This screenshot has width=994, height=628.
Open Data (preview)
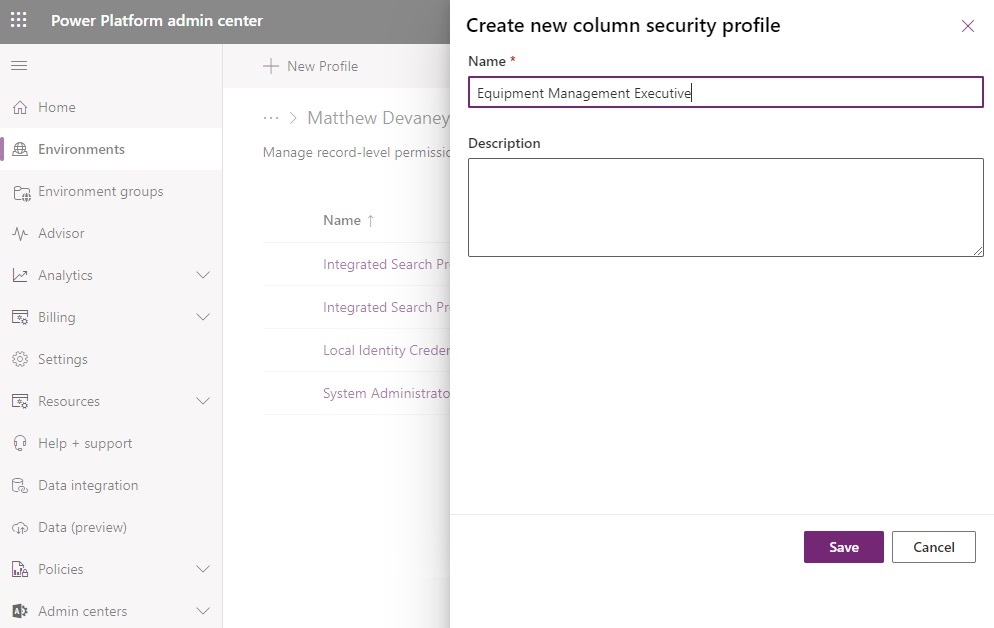coord(83,527)
